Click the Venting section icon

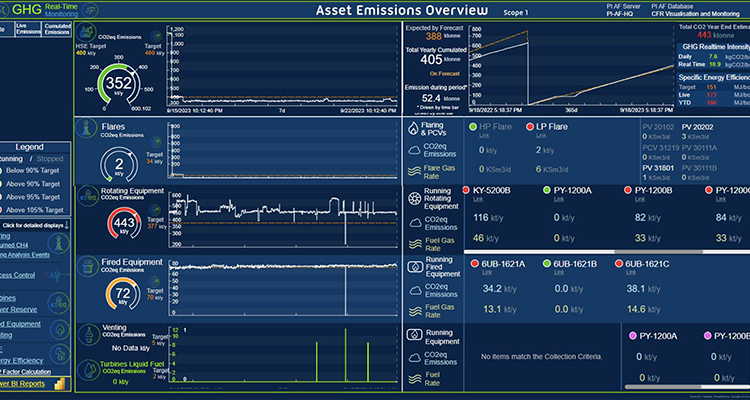pos(87,333)
